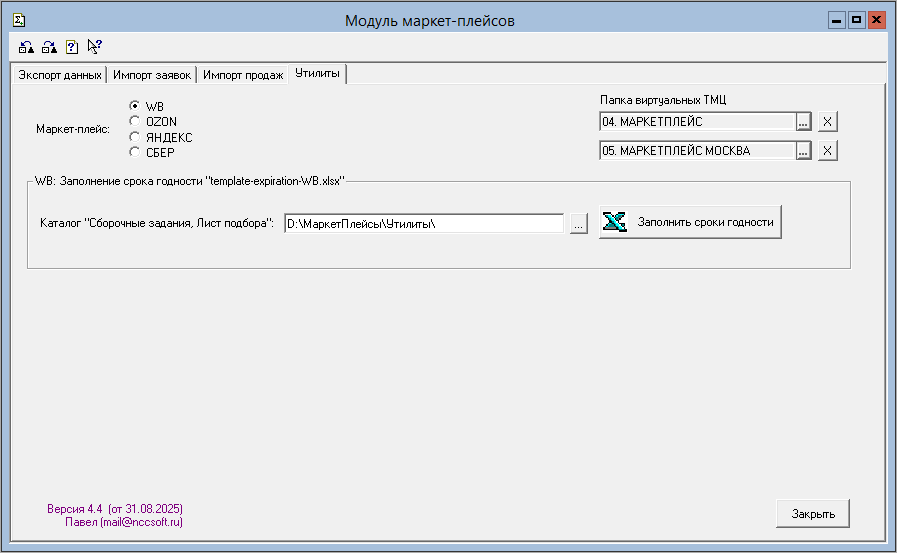Click the first toolbar icon with left-curved arrow

[x=26, y=46]
